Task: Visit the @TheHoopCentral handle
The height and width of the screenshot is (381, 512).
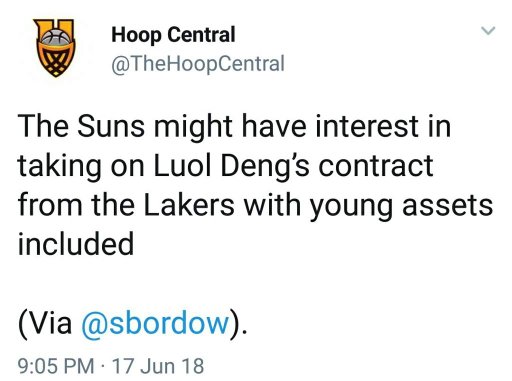Action: (x=198, y=64)
